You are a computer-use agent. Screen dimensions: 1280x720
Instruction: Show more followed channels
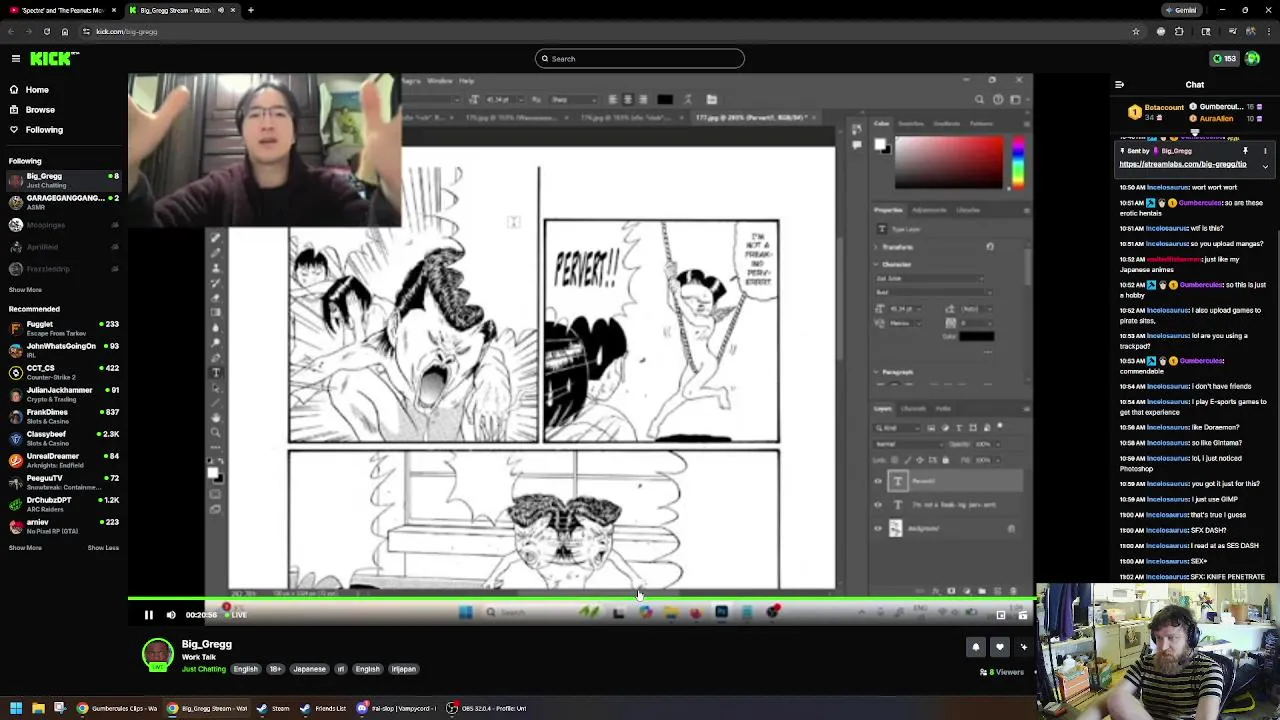[26, 290]
